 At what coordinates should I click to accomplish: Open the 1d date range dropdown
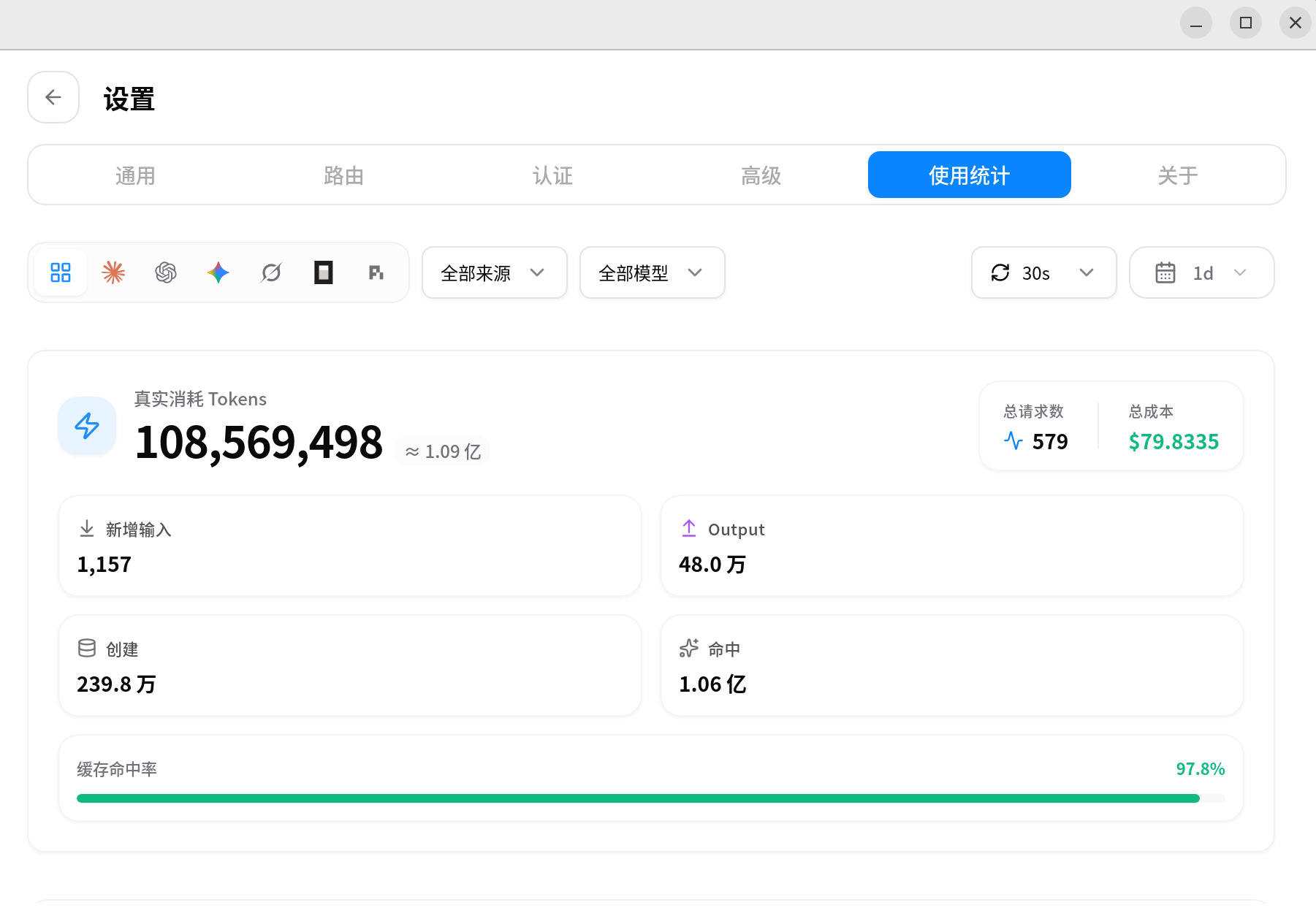point(1202,272)
